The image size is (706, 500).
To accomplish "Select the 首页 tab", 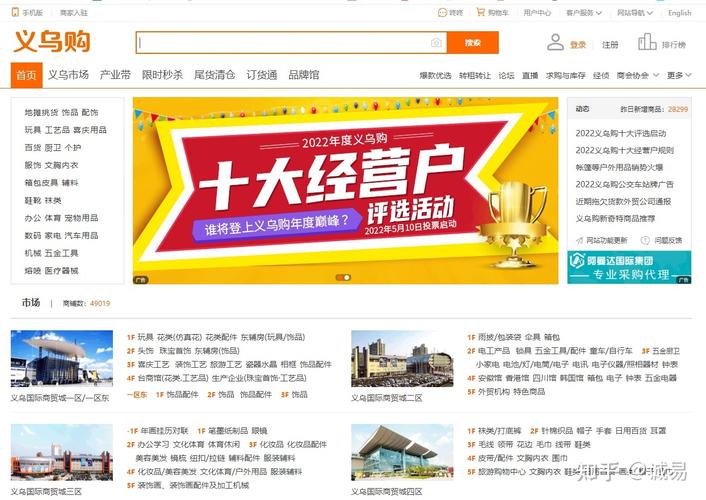I will [x=27, y=75].
